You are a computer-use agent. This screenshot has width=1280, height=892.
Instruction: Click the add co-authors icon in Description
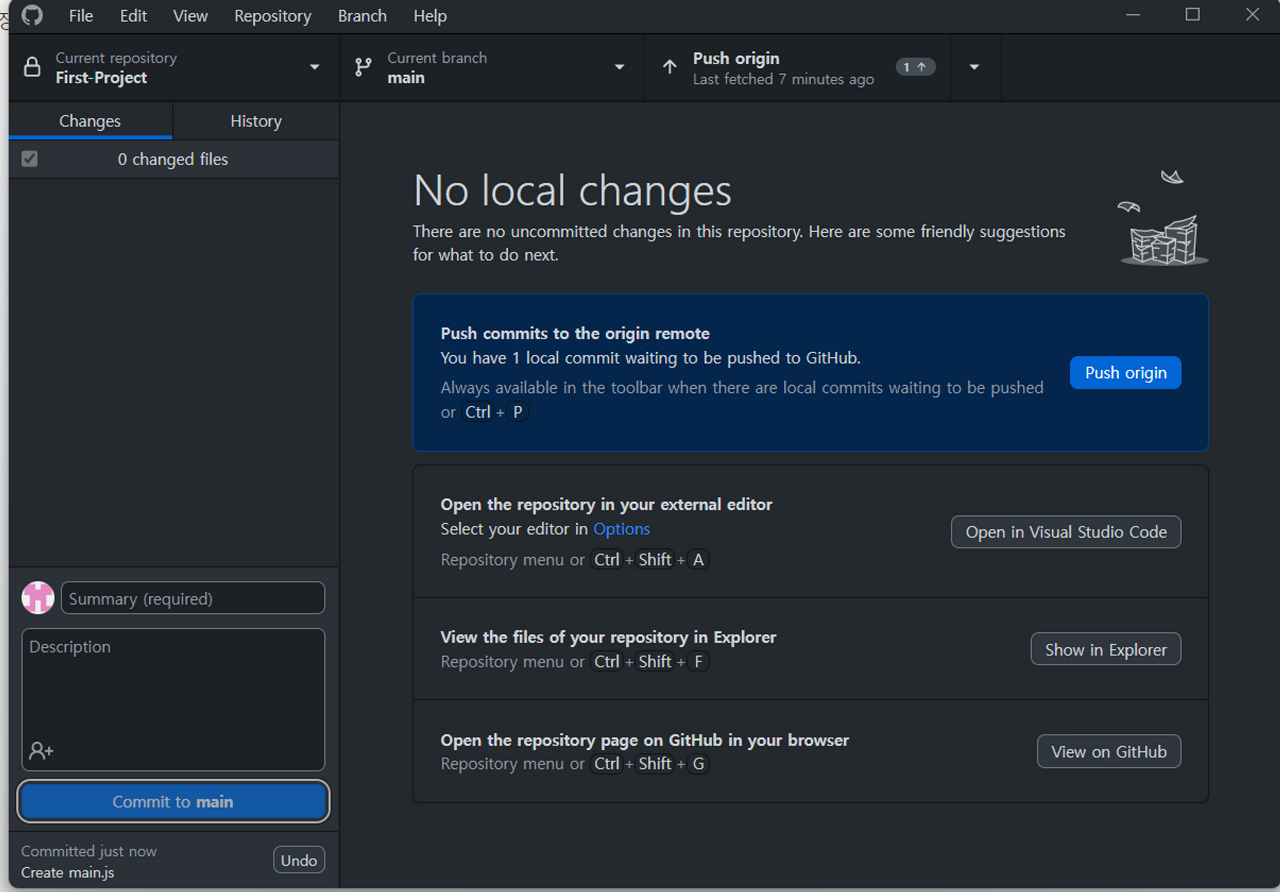[41, 750]
